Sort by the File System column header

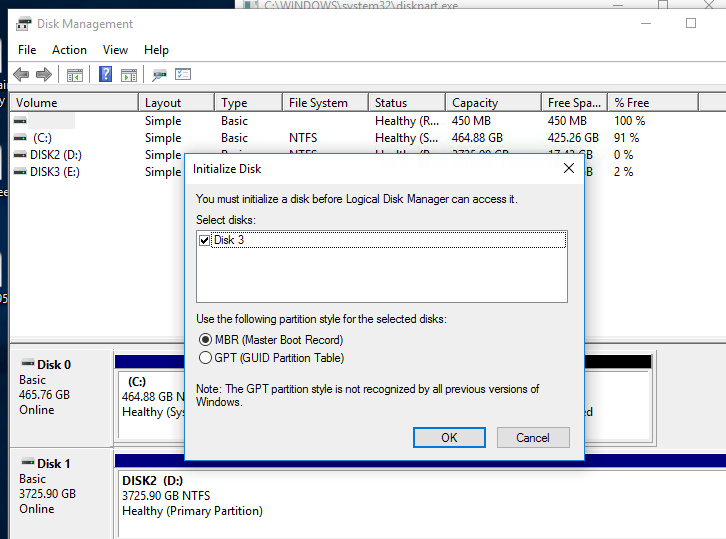coord(325,102)
